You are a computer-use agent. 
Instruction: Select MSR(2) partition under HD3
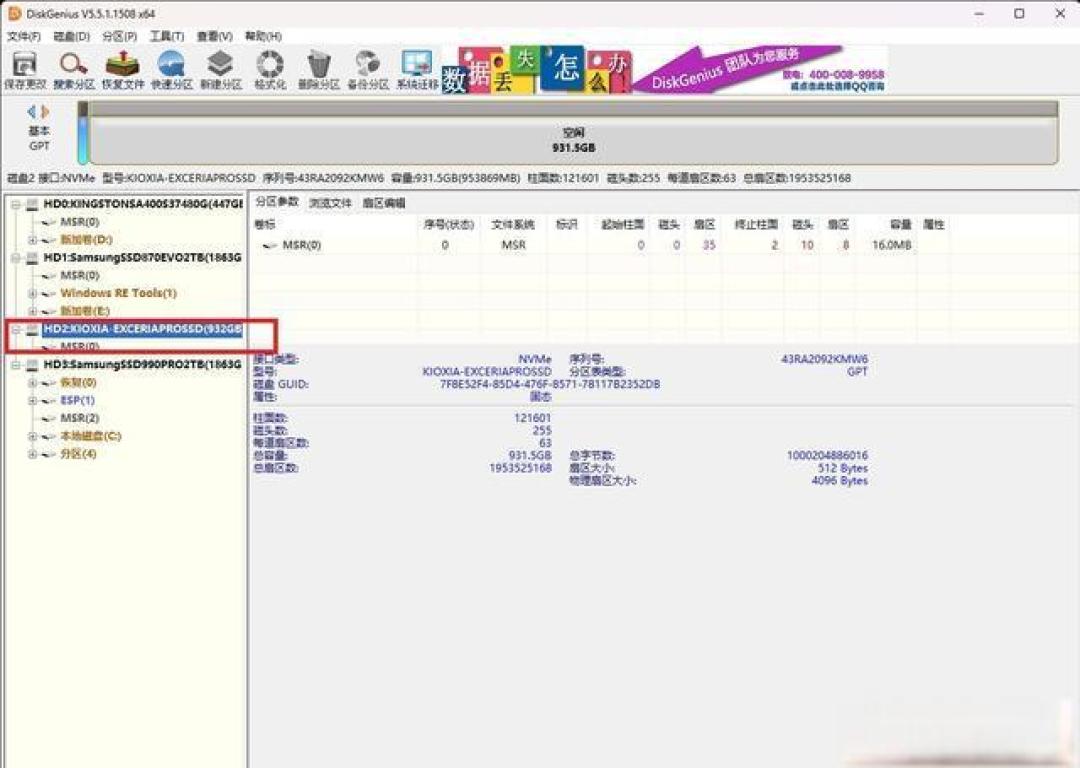tap(79, 418)
